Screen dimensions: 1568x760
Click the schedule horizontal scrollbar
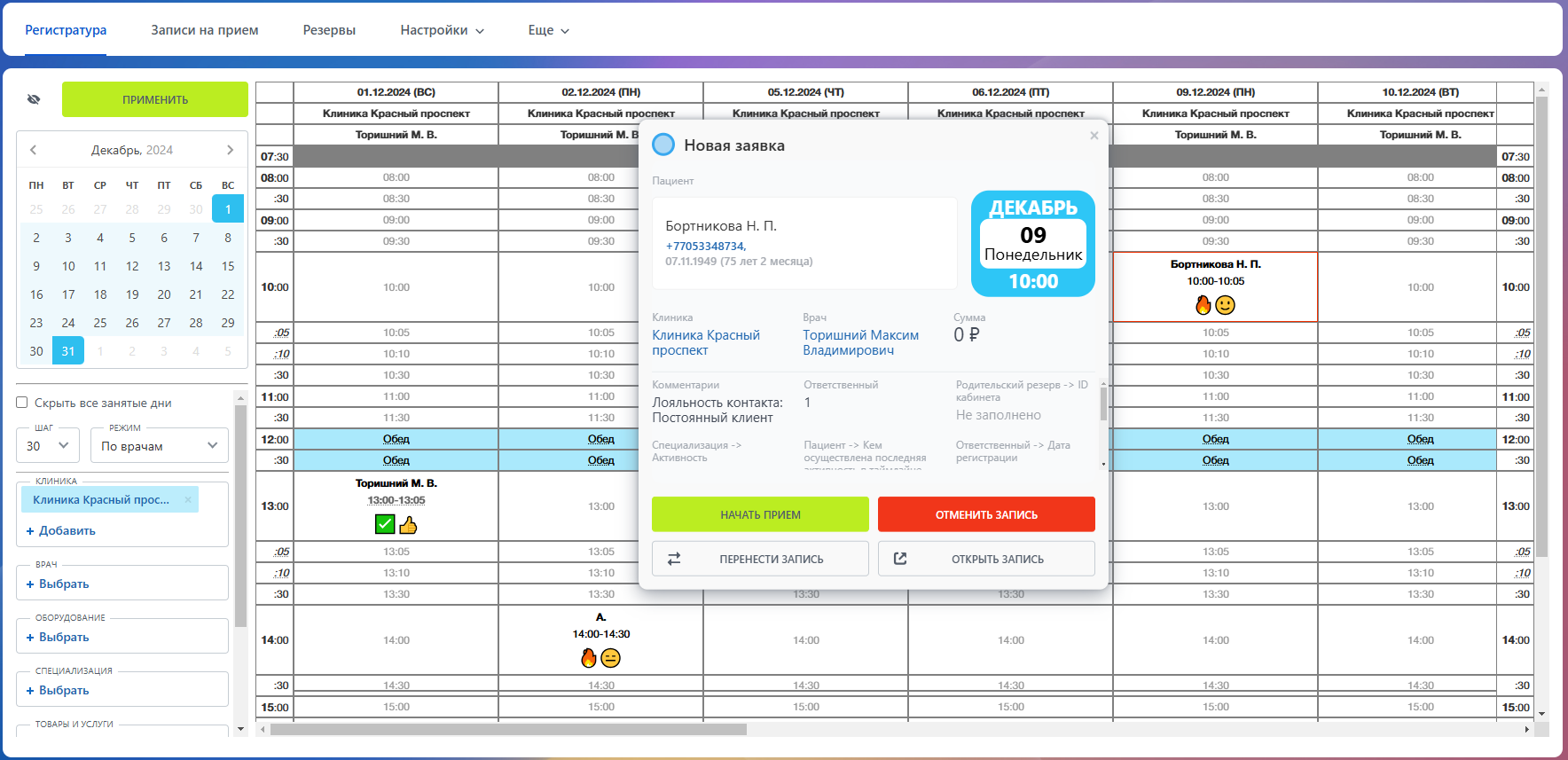point(508,729)
